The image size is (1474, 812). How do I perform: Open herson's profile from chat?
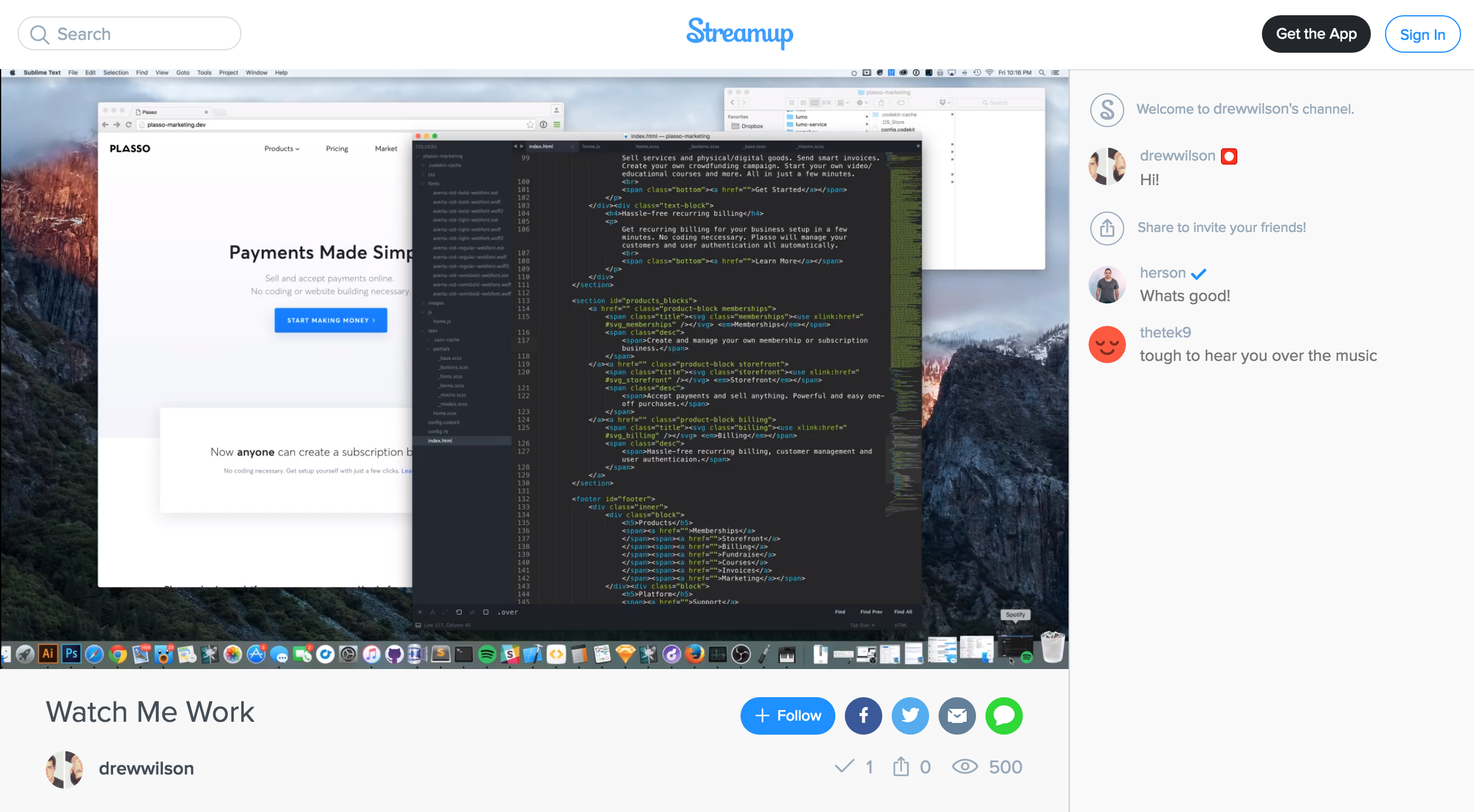1162,273
